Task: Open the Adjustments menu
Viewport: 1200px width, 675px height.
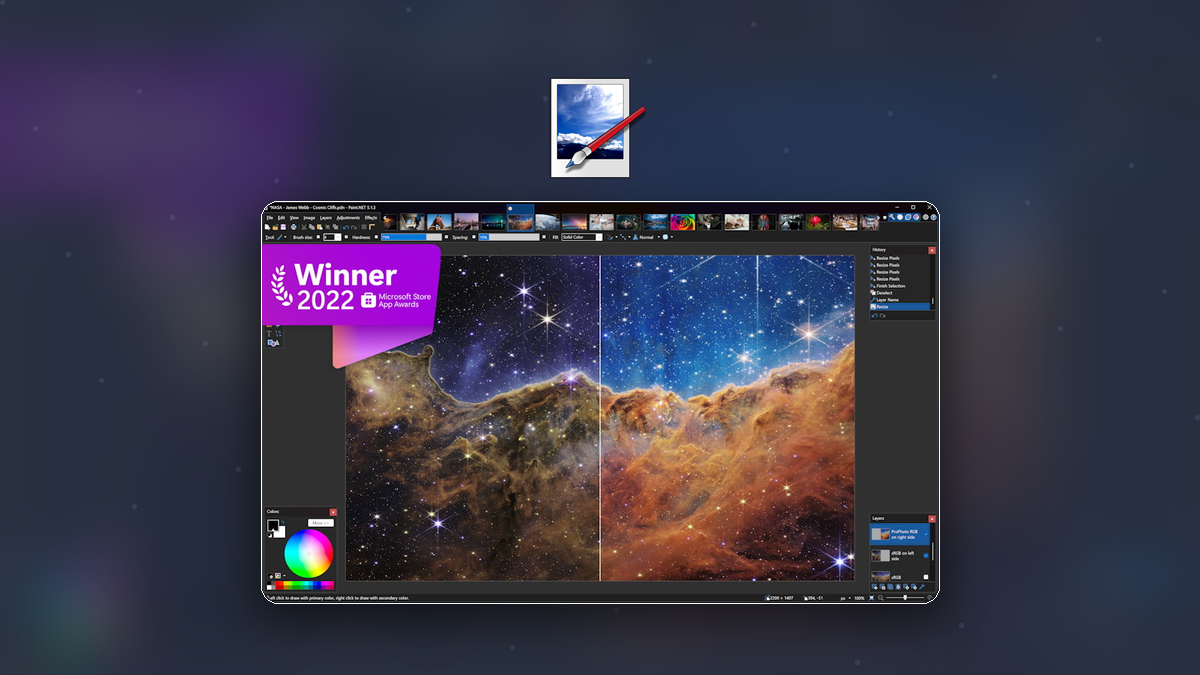Action: tap(348, 218)
